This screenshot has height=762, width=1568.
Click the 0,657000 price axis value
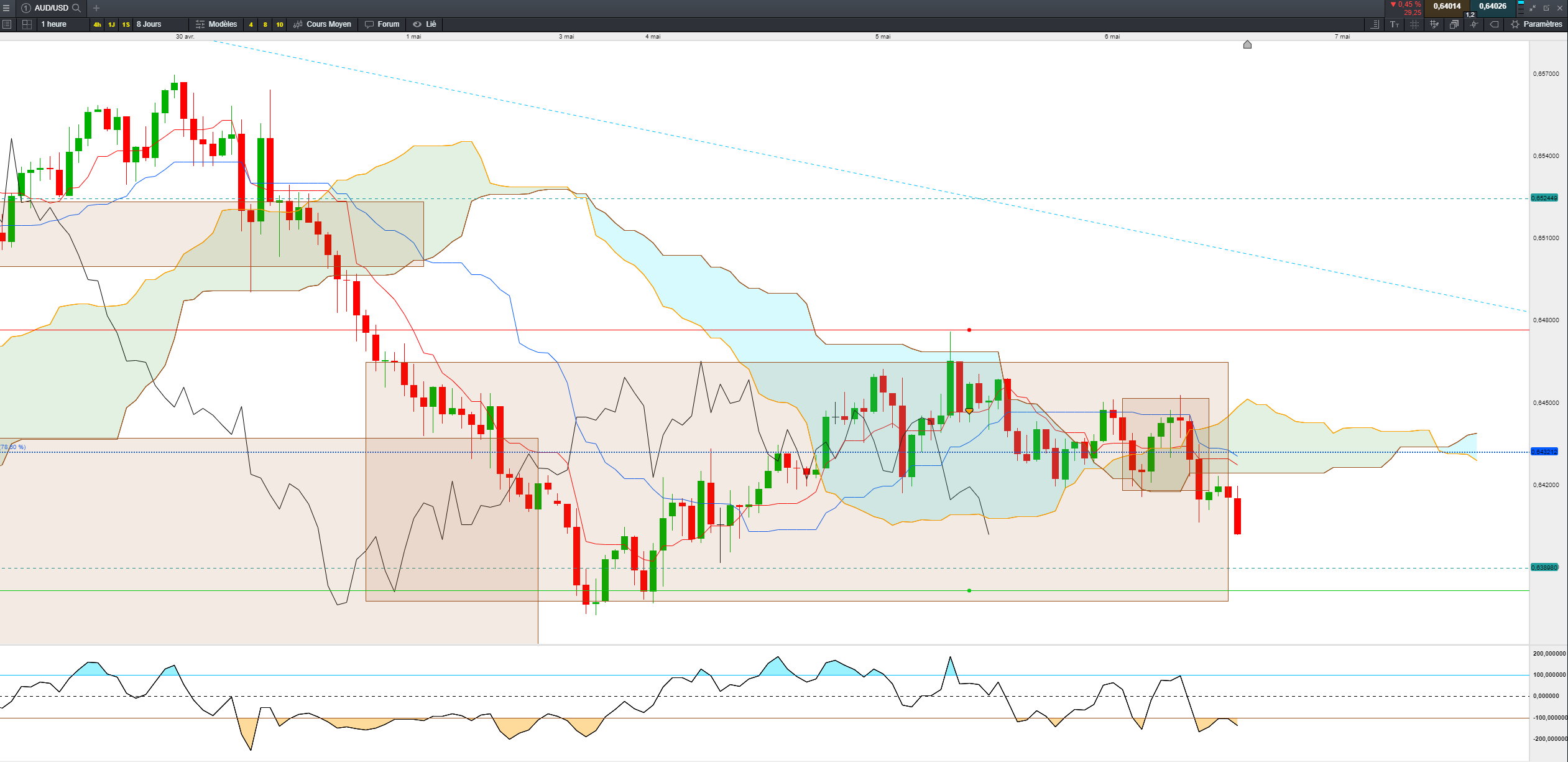[1546, 73]
